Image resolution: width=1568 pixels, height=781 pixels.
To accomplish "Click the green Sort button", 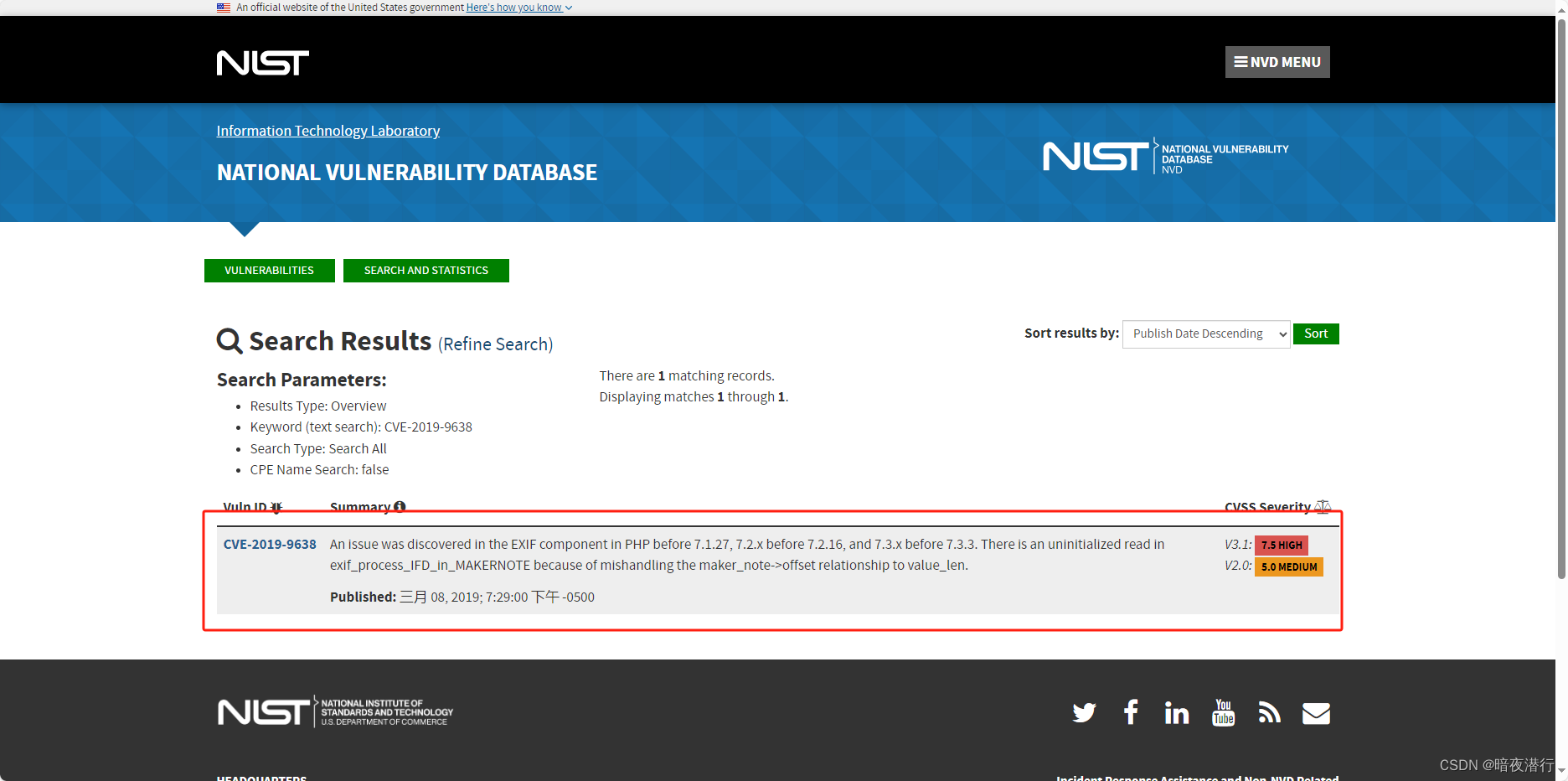I will point(1316,334).
